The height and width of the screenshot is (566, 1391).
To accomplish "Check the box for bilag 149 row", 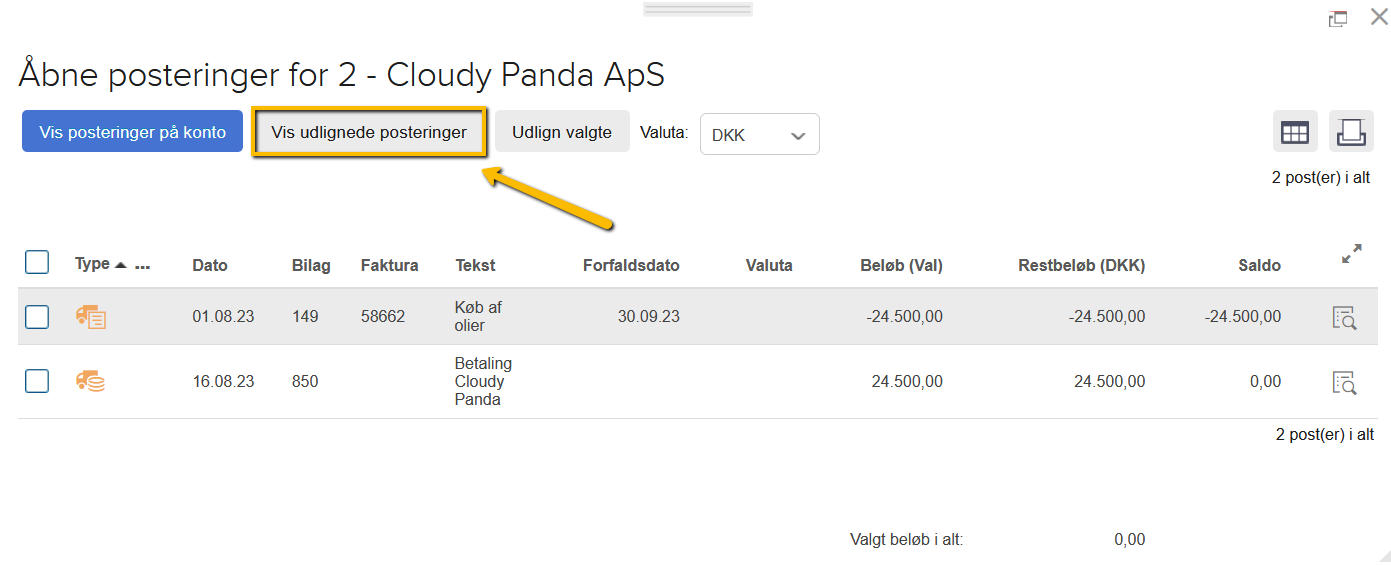I will pos(37,317).
